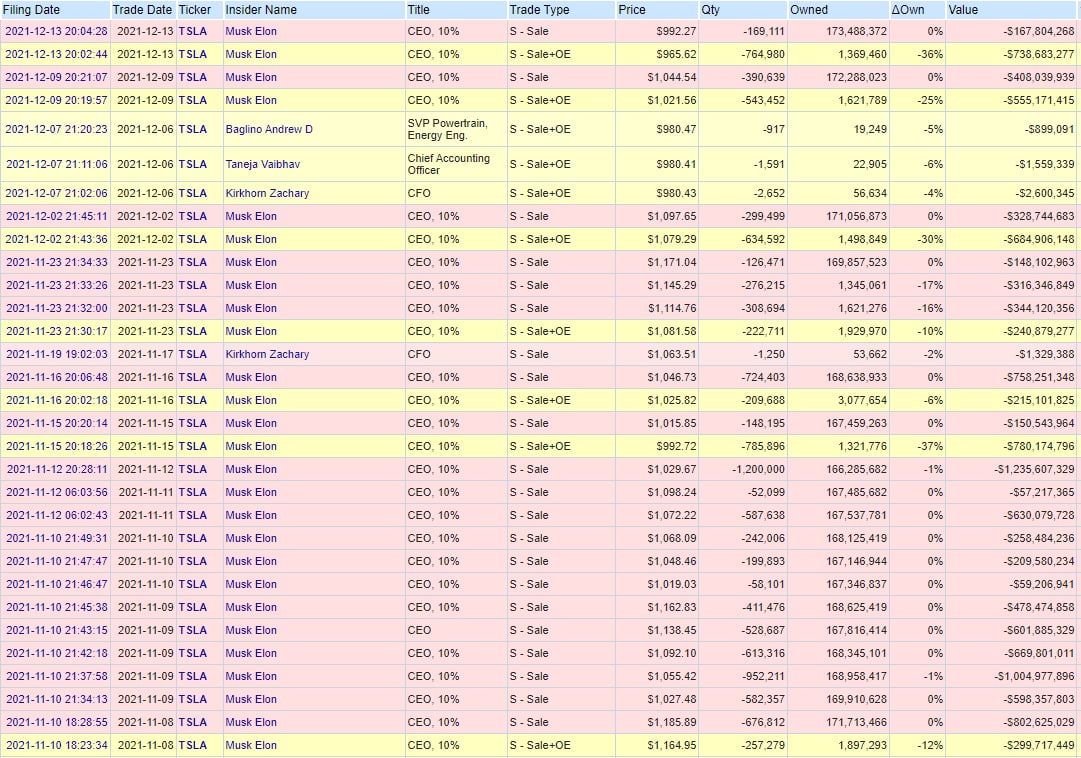The image size is (1081, 758).
Task: Sort by ΔOwn column header
Action: click(x=907, y=10)
